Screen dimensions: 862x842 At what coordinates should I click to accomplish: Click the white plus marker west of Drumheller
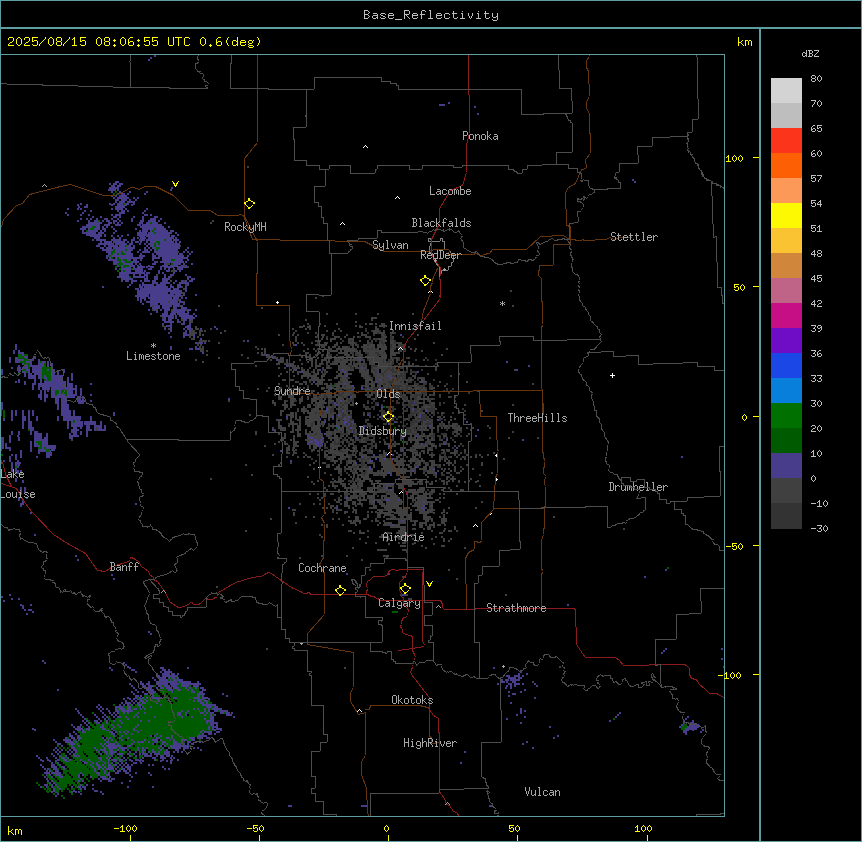(612, 375)
